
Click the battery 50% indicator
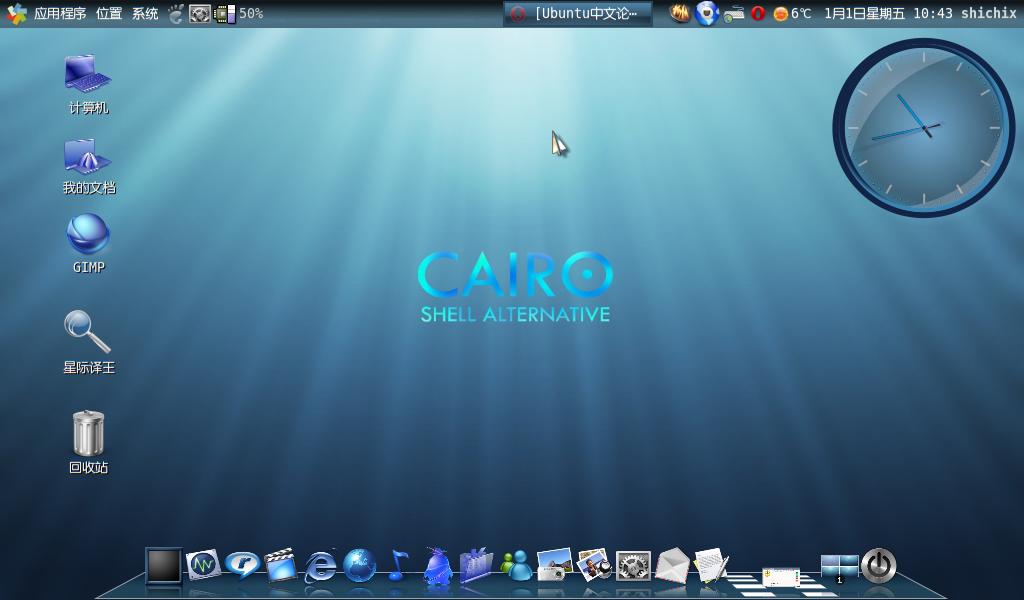[x=239, y=13]
